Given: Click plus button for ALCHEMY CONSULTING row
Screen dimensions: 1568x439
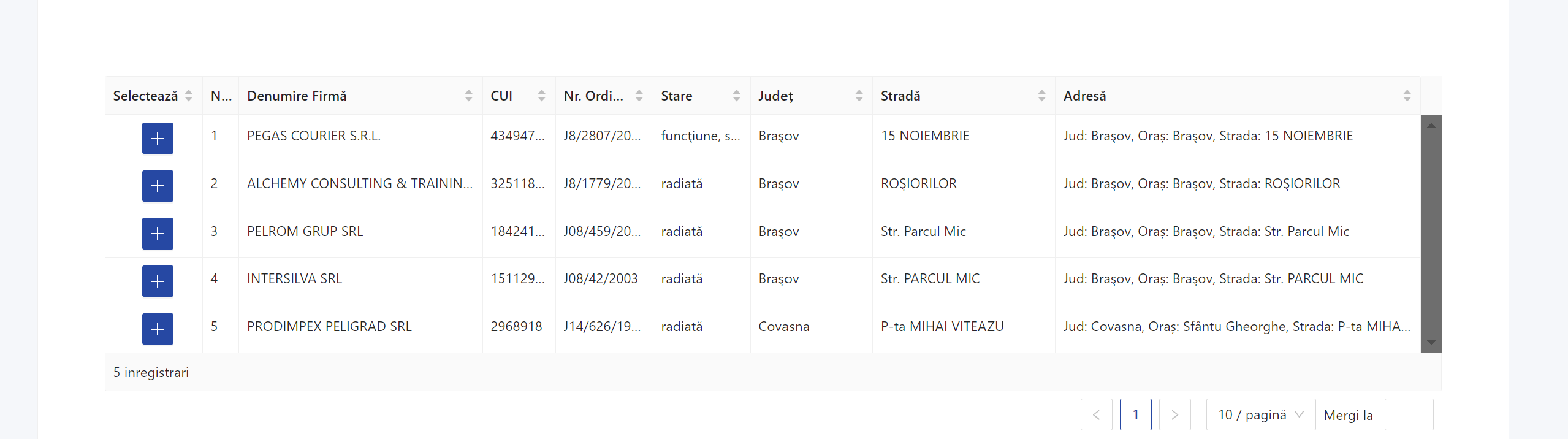Looking at the screenshot, I should point(158,186).
